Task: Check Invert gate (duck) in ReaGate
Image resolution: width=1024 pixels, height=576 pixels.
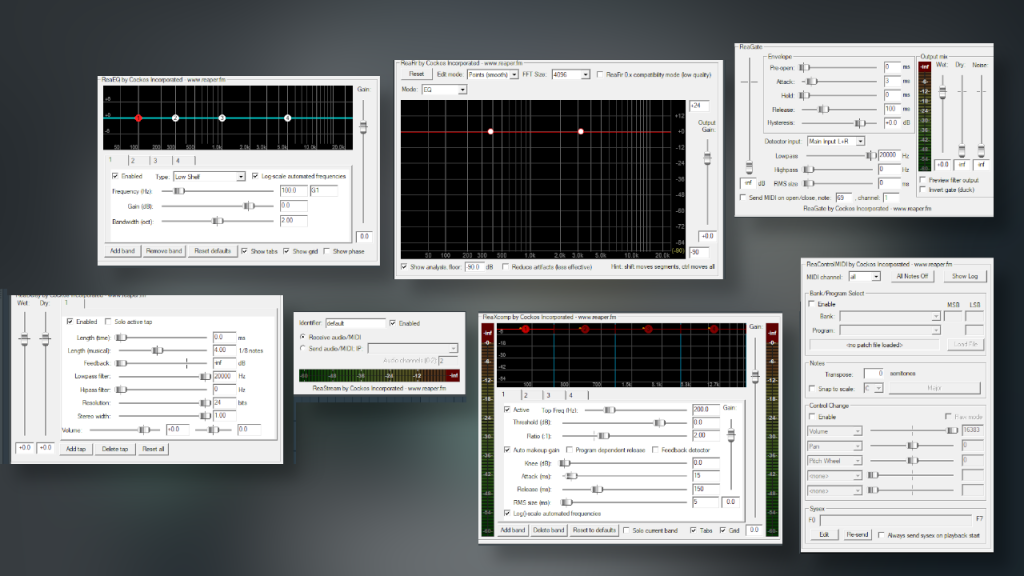Action: pos(924,190)
